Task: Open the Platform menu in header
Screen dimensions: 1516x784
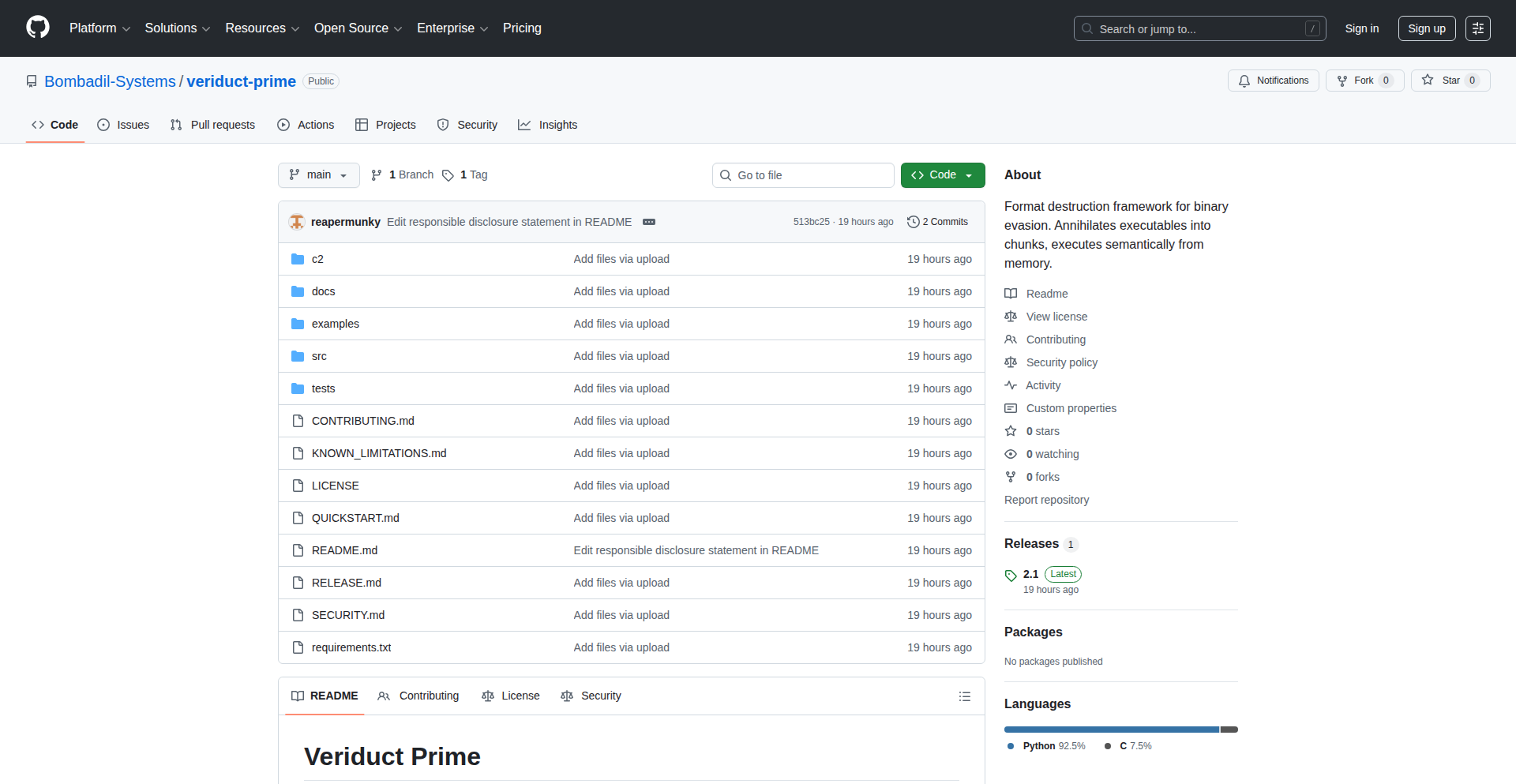Action: point(99,28)
